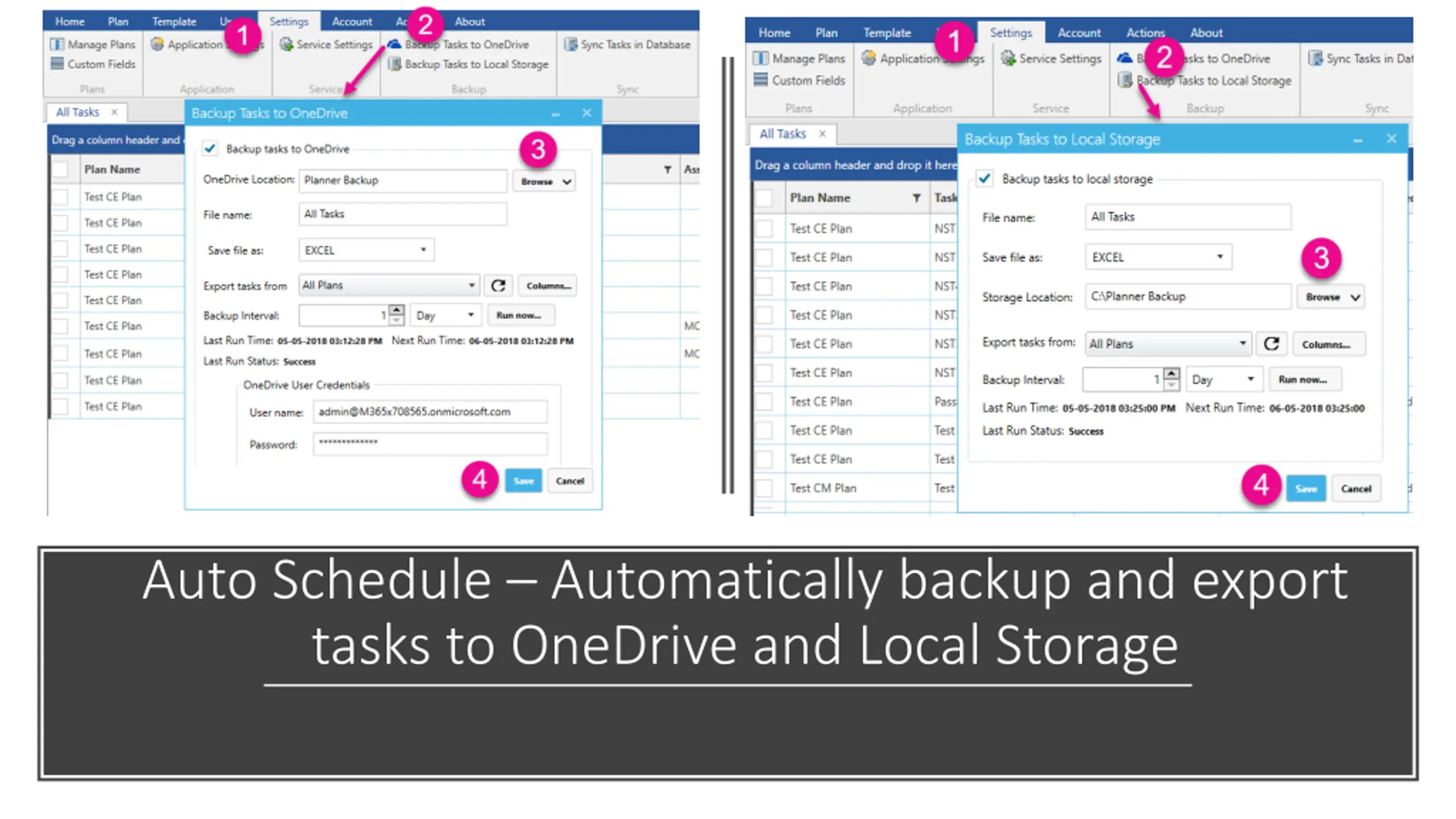
Task: Click Manage Plans icon in left window
Action: click(x=57, y=44)
